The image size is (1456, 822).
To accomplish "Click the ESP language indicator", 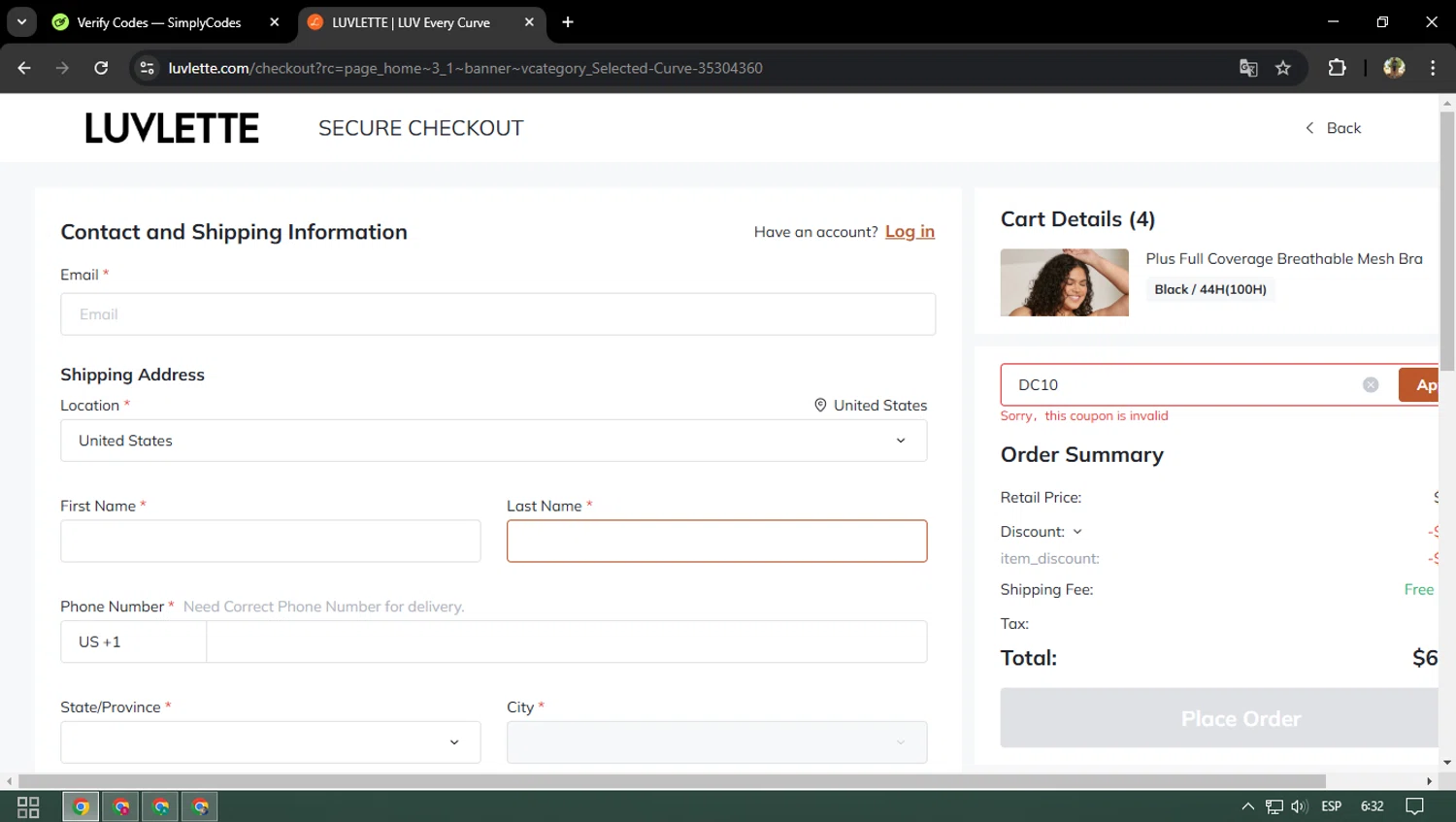I will coord(1332,806).
